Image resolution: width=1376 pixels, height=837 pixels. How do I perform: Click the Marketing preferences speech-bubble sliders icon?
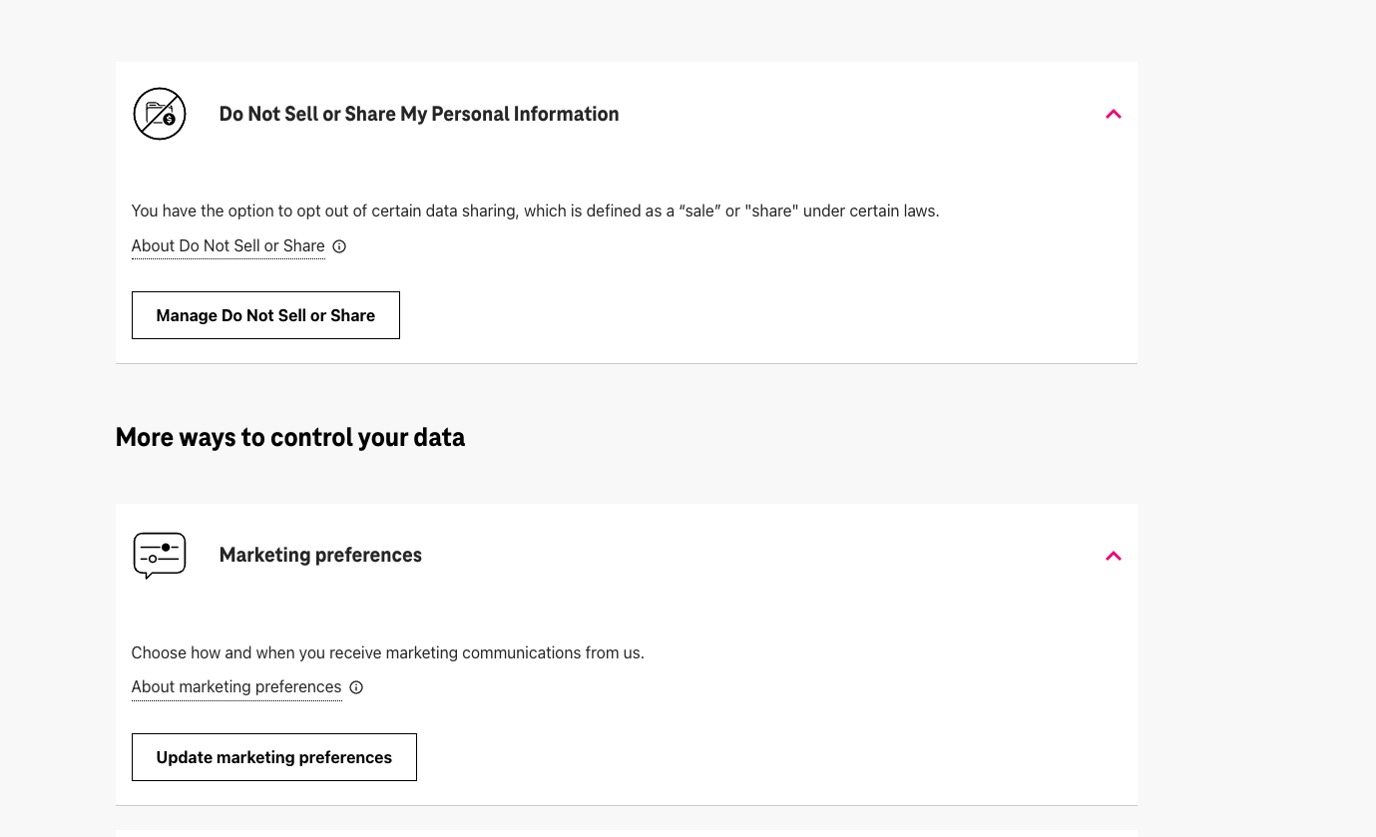coord(160,555)
